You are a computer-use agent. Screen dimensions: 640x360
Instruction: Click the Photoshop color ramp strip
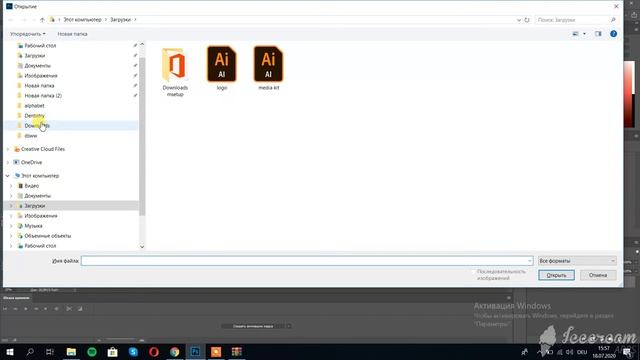tap(629, 95)
